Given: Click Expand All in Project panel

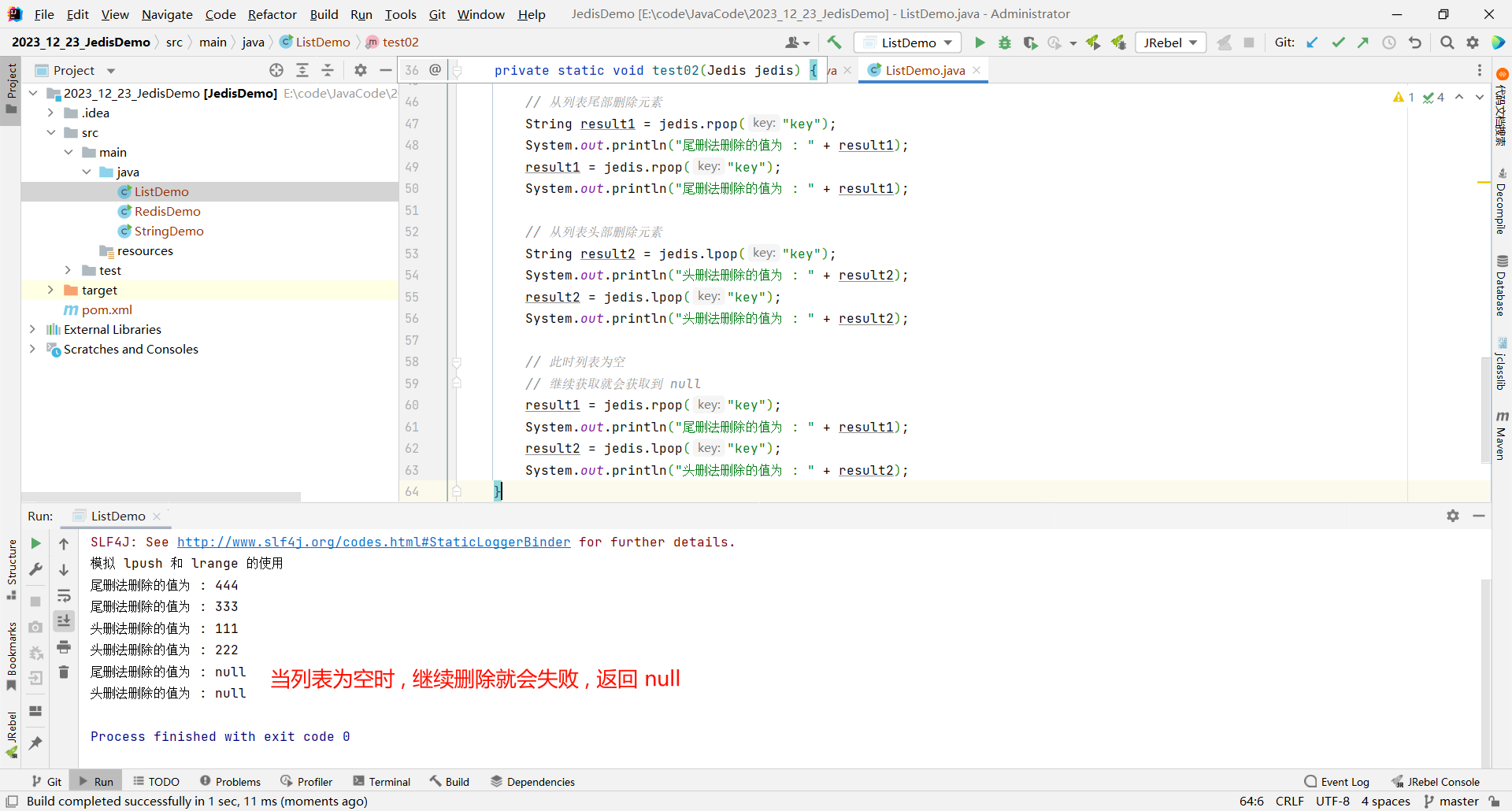Looking at the screenshot, I should coord(302,70).
